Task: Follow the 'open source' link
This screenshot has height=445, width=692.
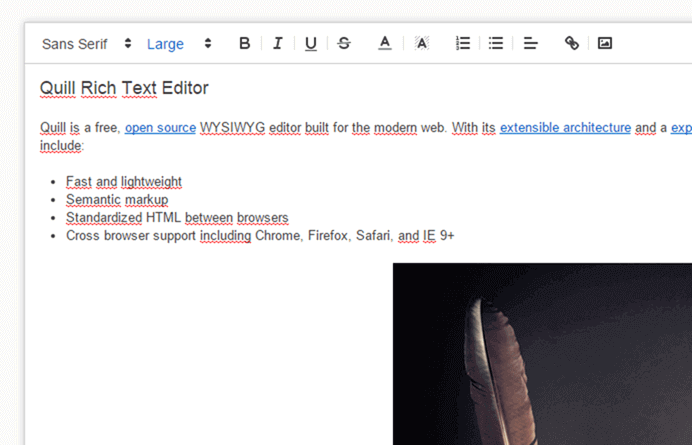Action: (x=160, y=128)
